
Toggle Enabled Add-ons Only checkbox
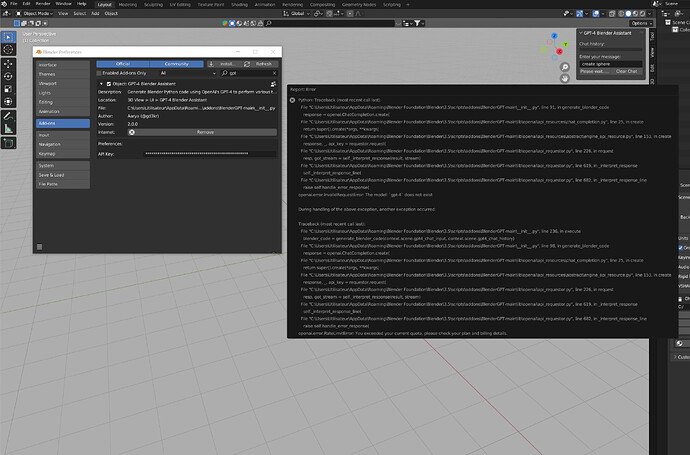click(99, 73)
